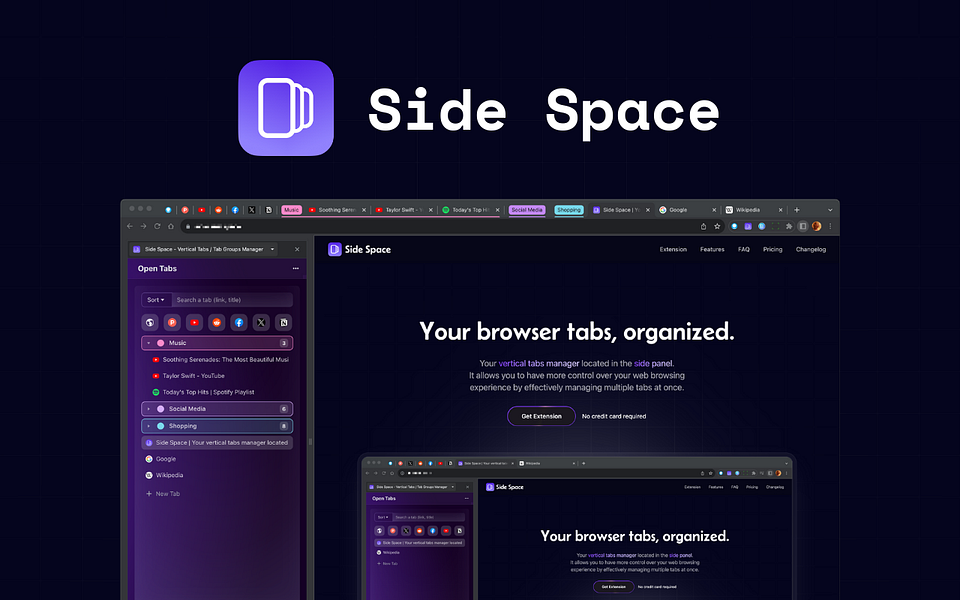Expand the Social Media tab group
The image size is (960, 600).
147,409
